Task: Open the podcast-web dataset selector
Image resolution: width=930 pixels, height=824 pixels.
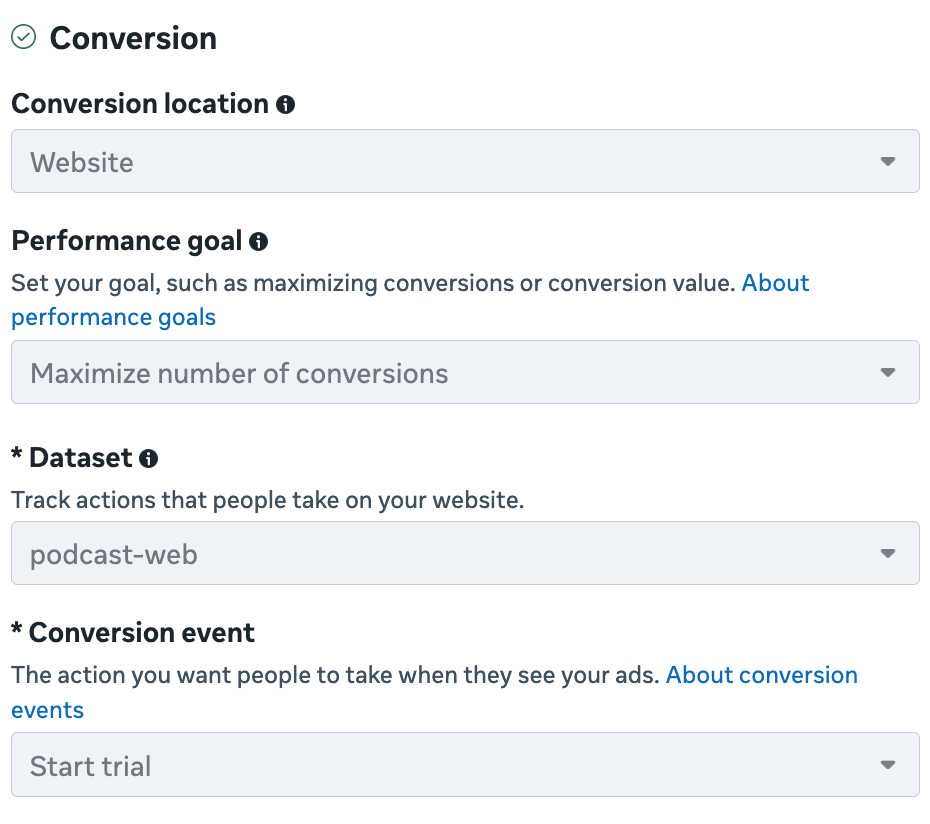Action: pos(465,553)
